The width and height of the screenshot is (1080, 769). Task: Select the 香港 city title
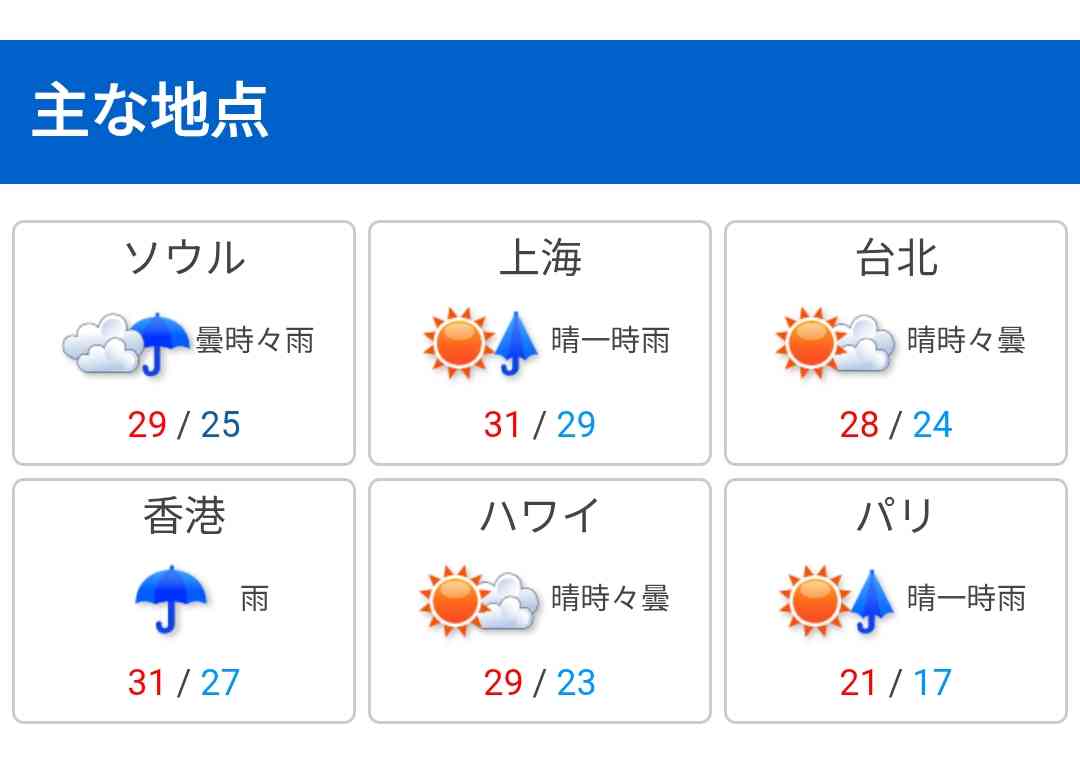point(184,515)
